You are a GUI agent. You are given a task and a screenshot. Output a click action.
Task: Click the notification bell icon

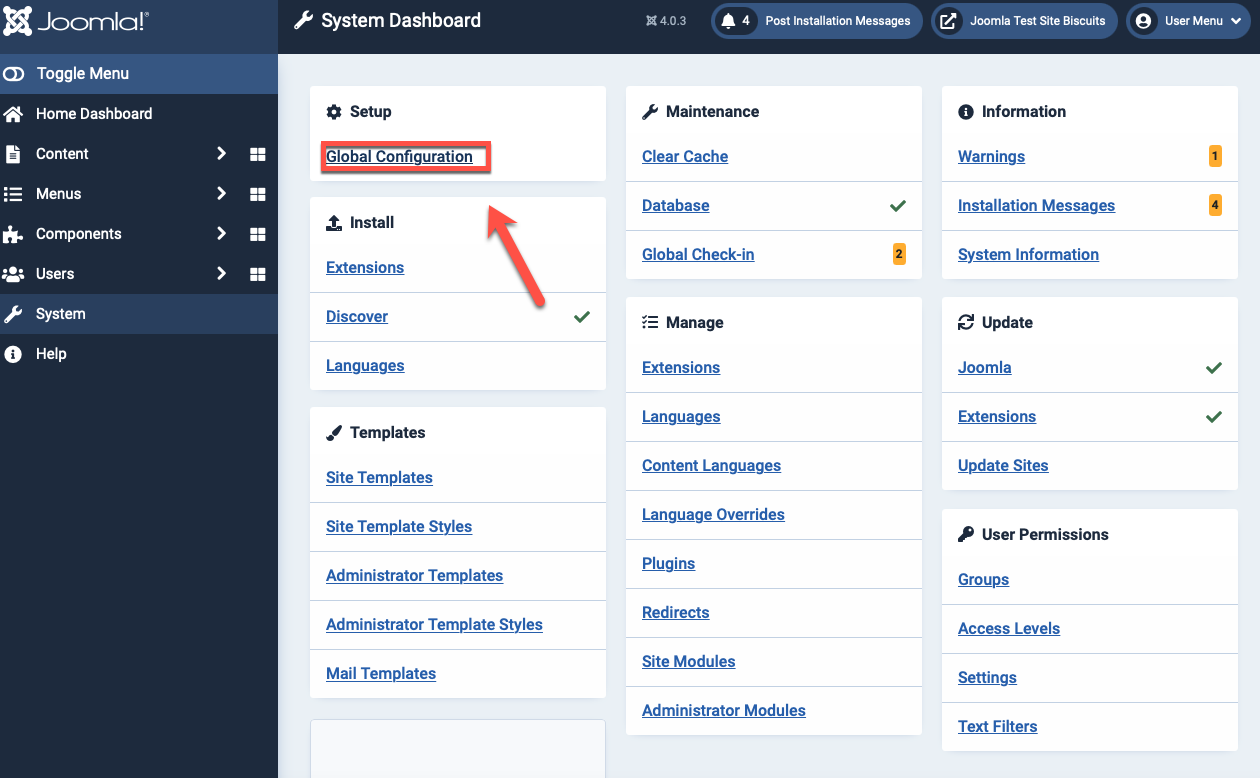tap(727, 21)
